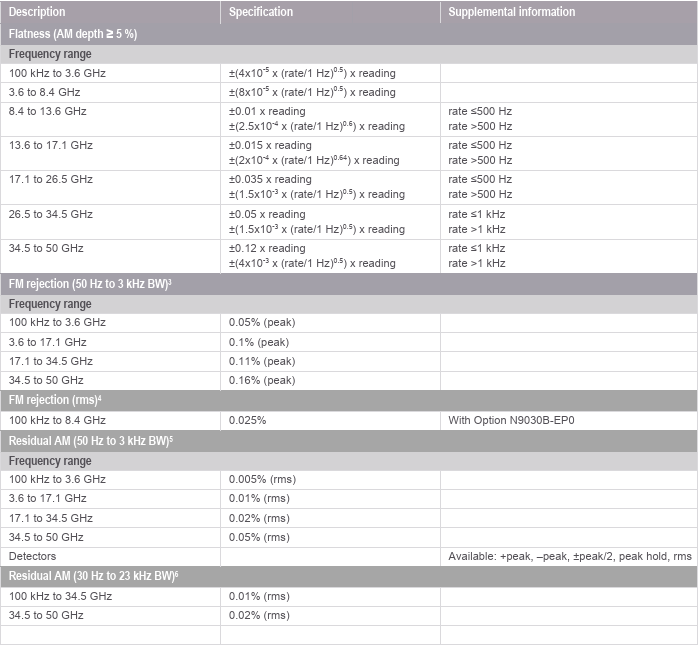Select the 0.025% specification value

coord(248,421)
